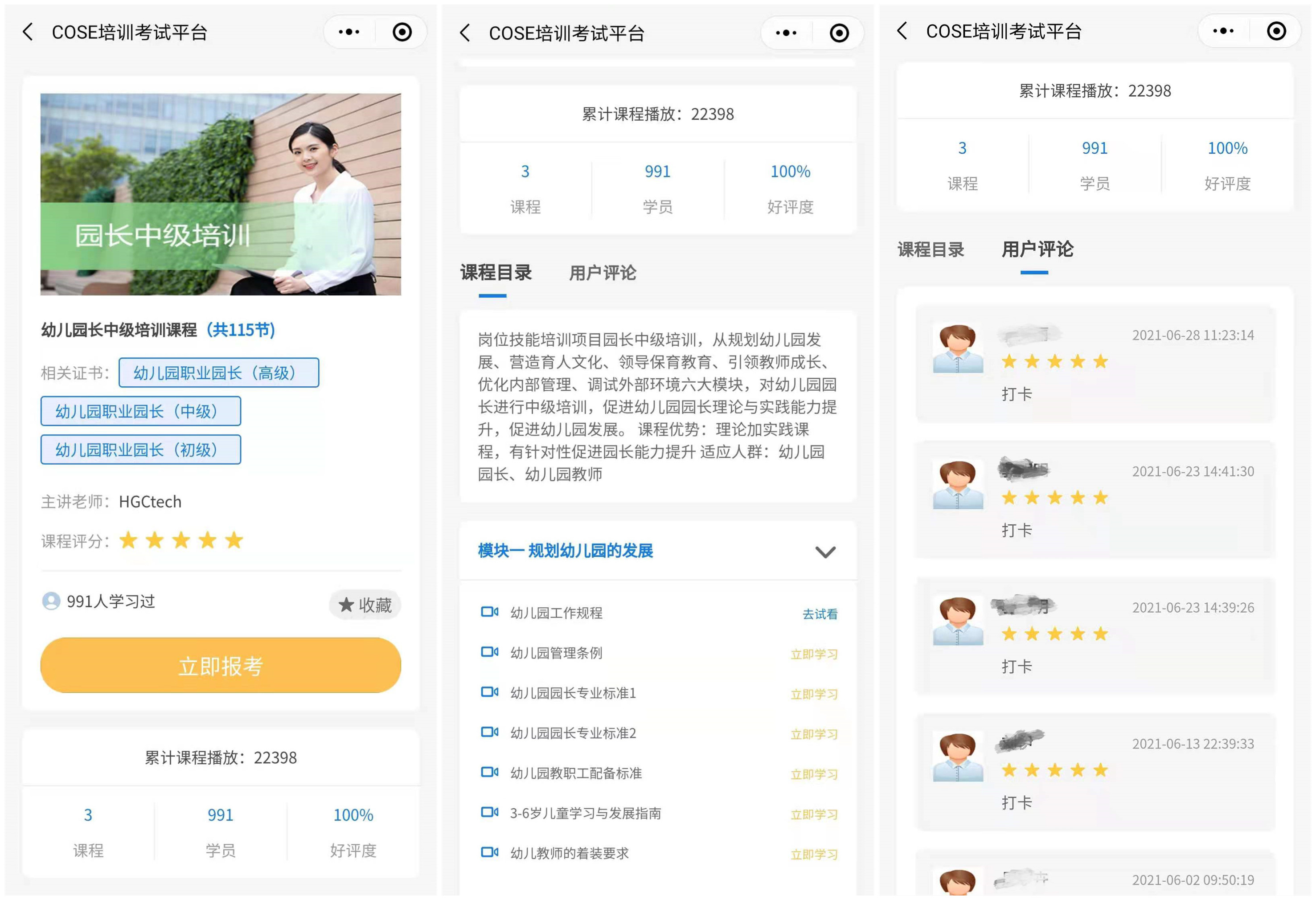This screenshot has height=900, width=1316.
Task: Collapse the 模块一 规划幼儿园的发展 section chevron
Action: click(x=825, y=552)
